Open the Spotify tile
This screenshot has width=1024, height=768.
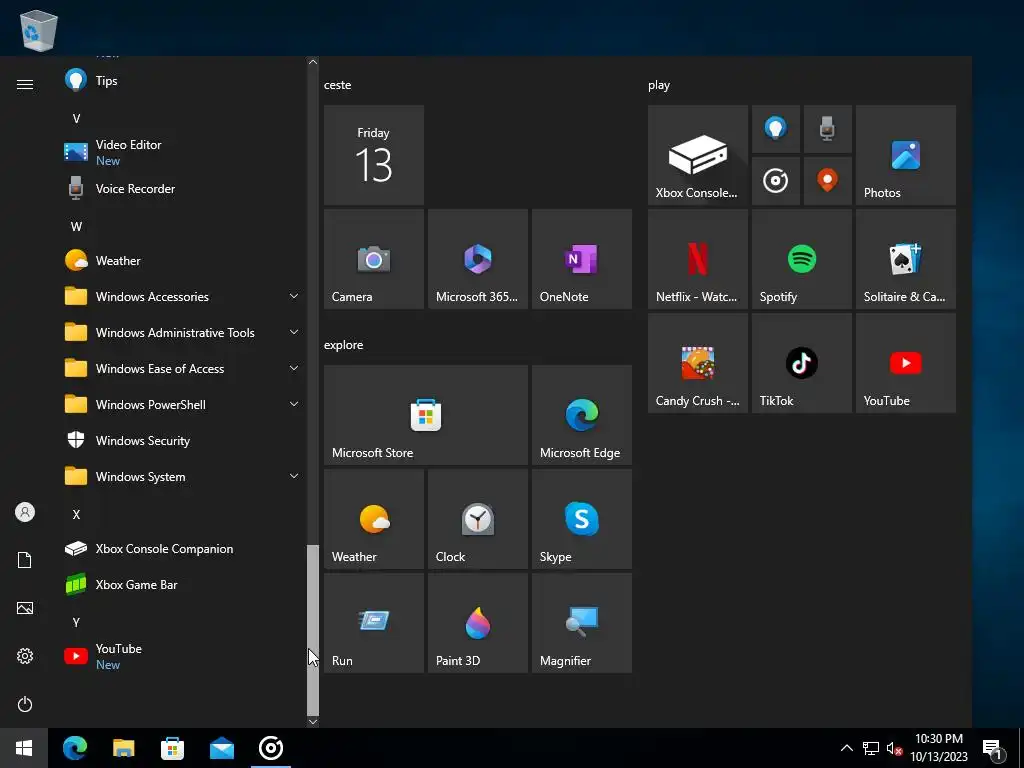pos(801,259)
